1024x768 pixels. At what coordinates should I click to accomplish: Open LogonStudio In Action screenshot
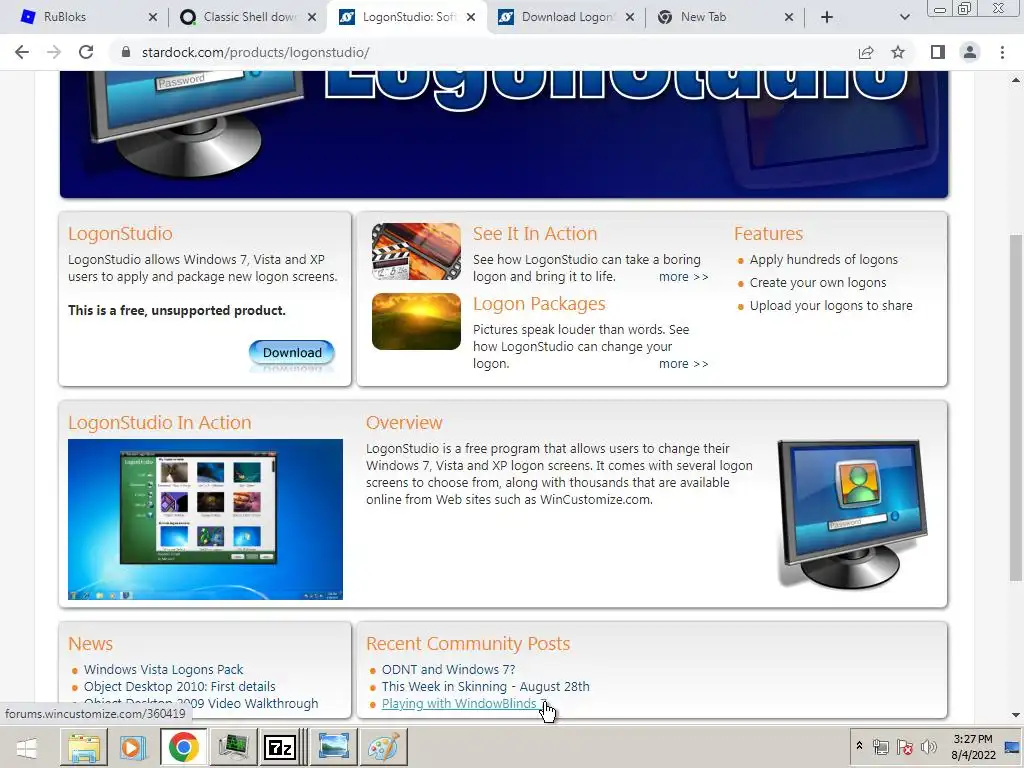click(x=205, y=519)
